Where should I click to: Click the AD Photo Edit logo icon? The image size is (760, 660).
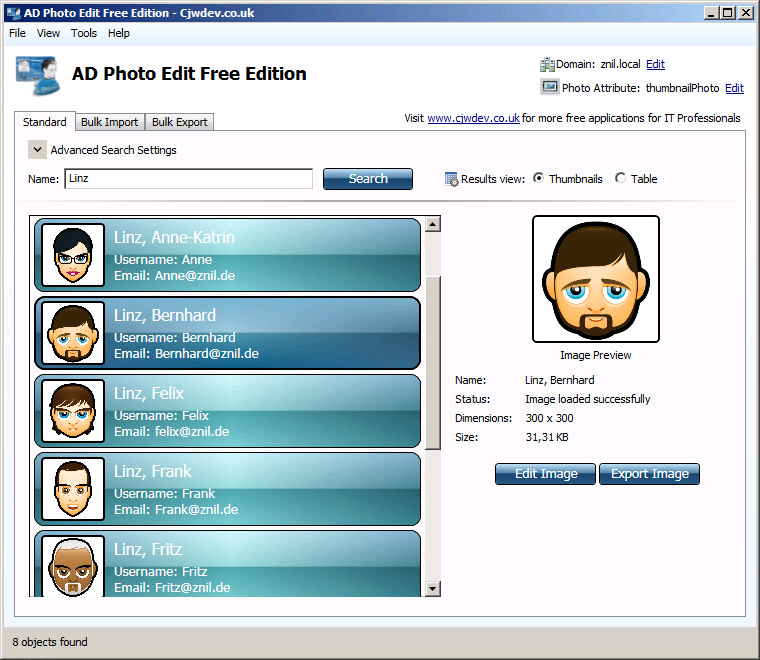click(38, 75)
